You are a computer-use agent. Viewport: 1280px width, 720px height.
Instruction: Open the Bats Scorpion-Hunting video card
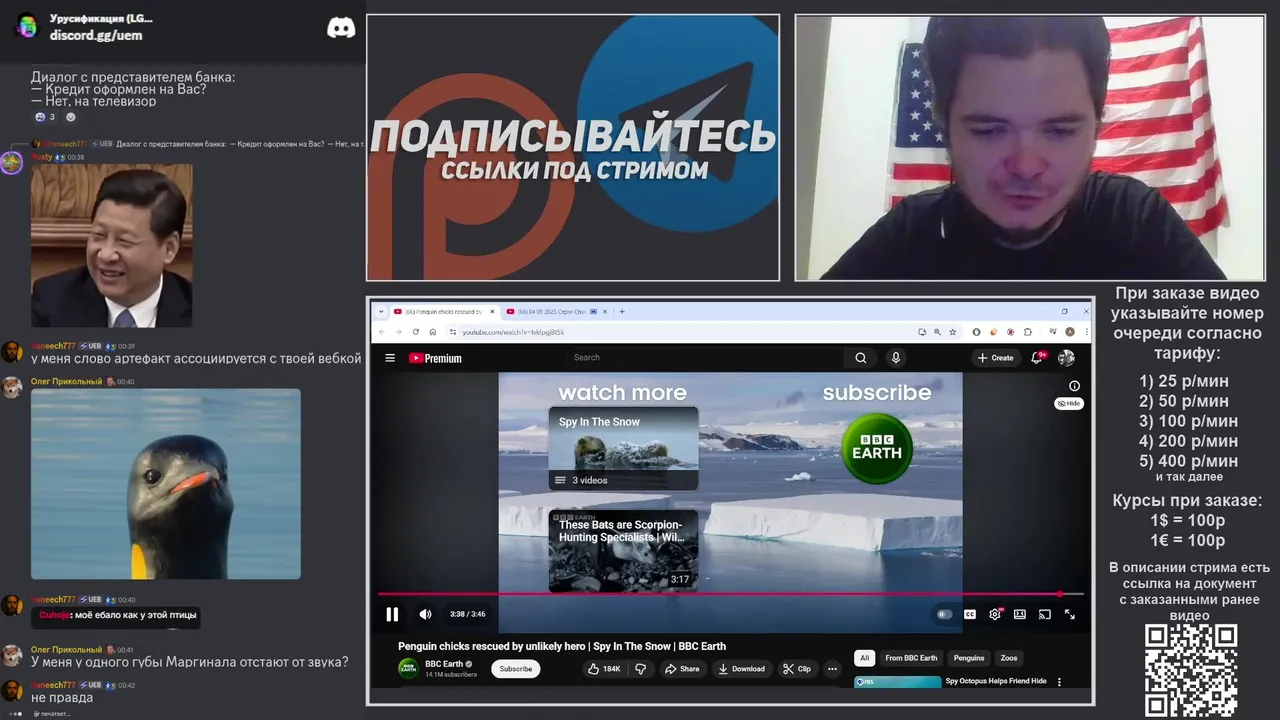pyautogui.click(x=623, y=550)
